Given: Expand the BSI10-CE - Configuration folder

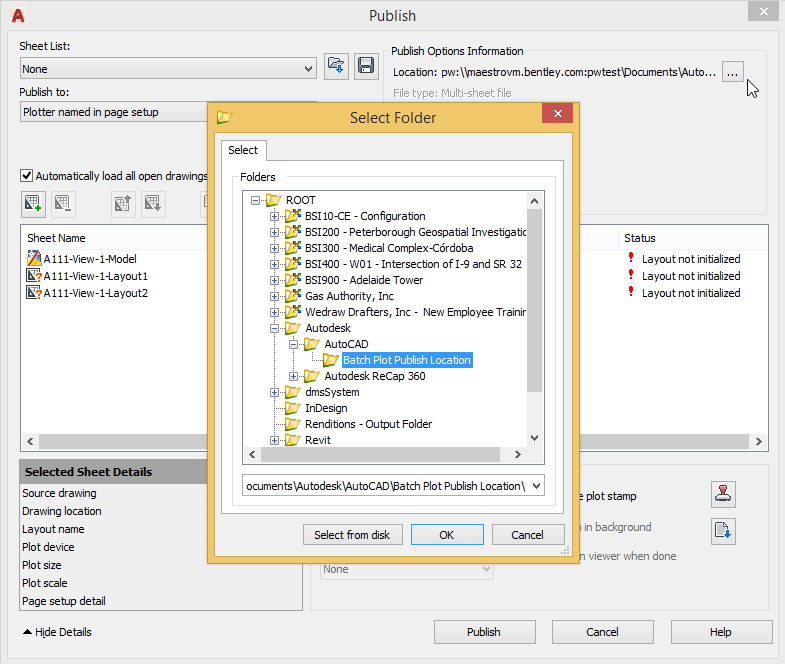Looking at the screenshot, I should pyautogui.click(x=275, y=216).
